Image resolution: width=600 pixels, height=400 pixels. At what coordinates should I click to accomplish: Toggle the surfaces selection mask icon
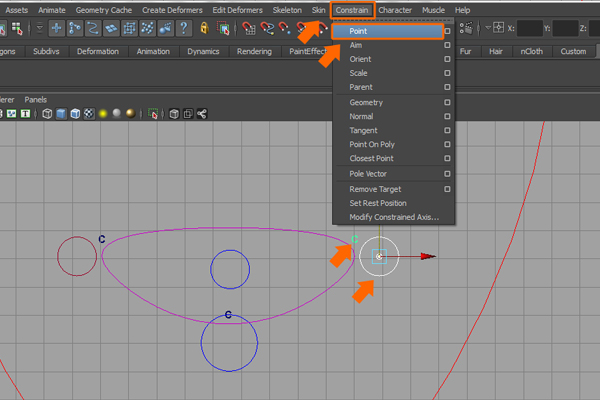(111, 28)
